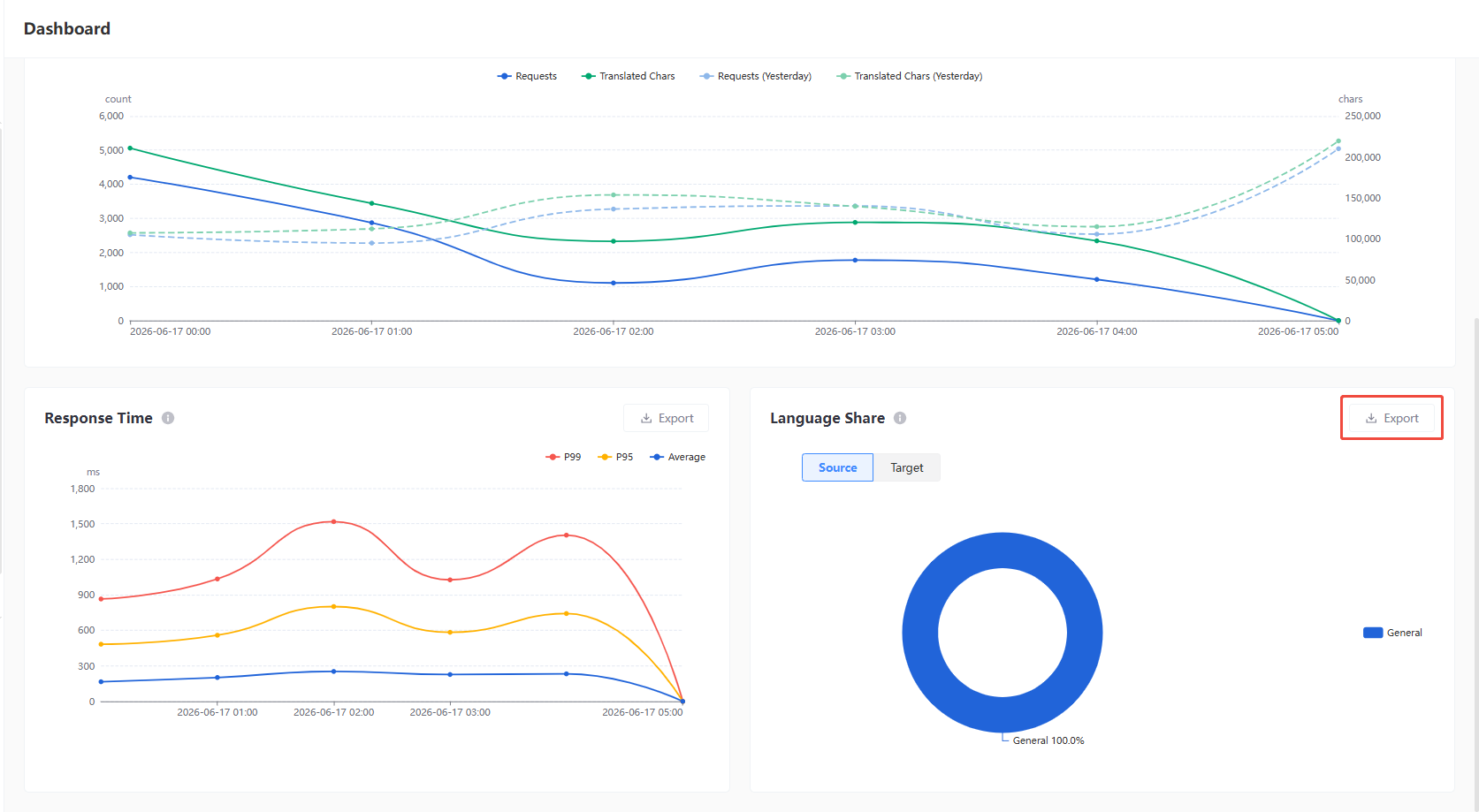This screenshot has height=812, width=1479.
Task: Toggle the Requests legend series
Action: click(527, 76)
